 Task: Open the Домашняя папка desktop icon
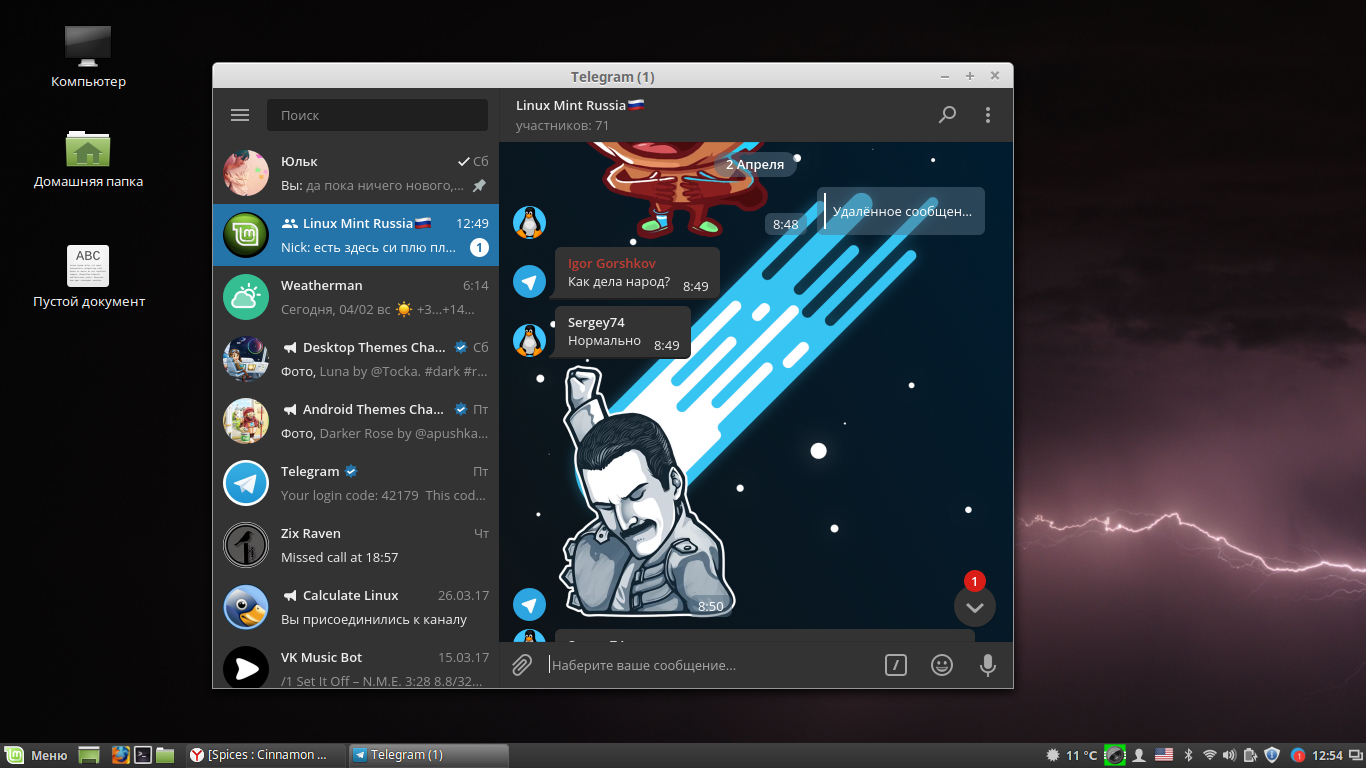(88, 159)
